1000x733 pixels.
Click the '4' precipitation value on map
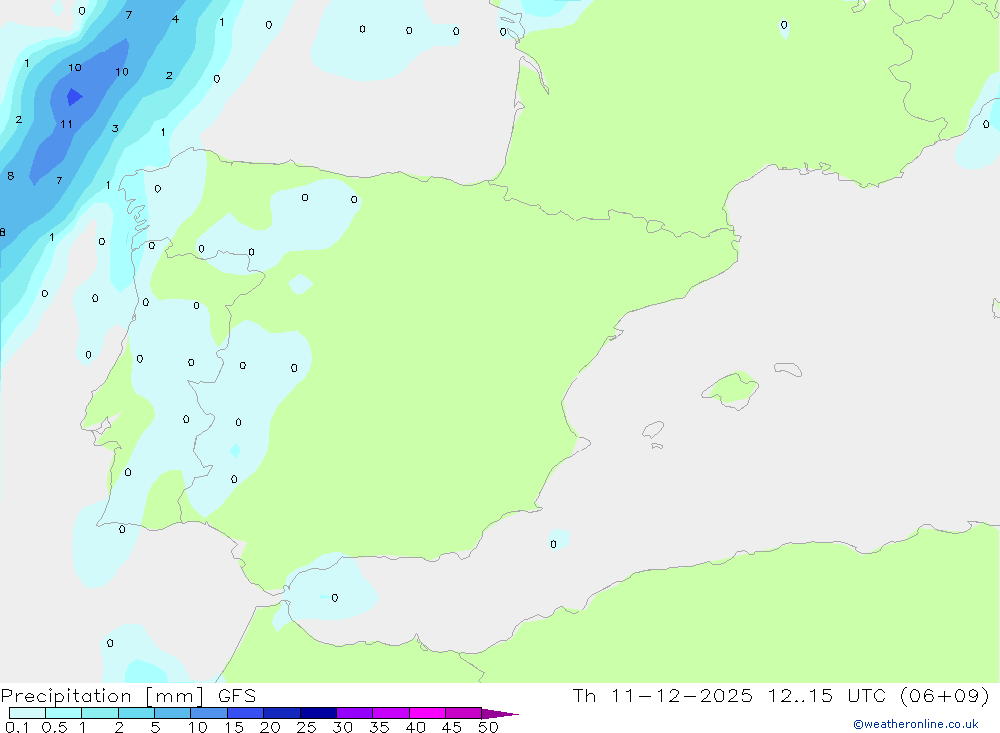(x=175, y=19)
